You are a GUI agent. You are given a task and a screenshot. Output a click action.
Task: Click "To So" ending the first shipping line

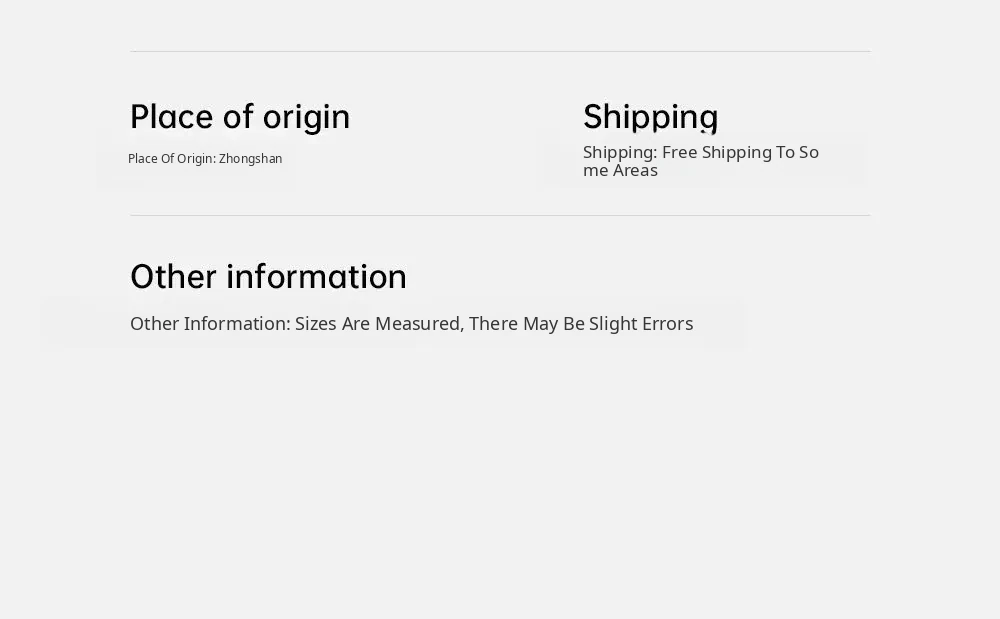[x=797, y=152]
